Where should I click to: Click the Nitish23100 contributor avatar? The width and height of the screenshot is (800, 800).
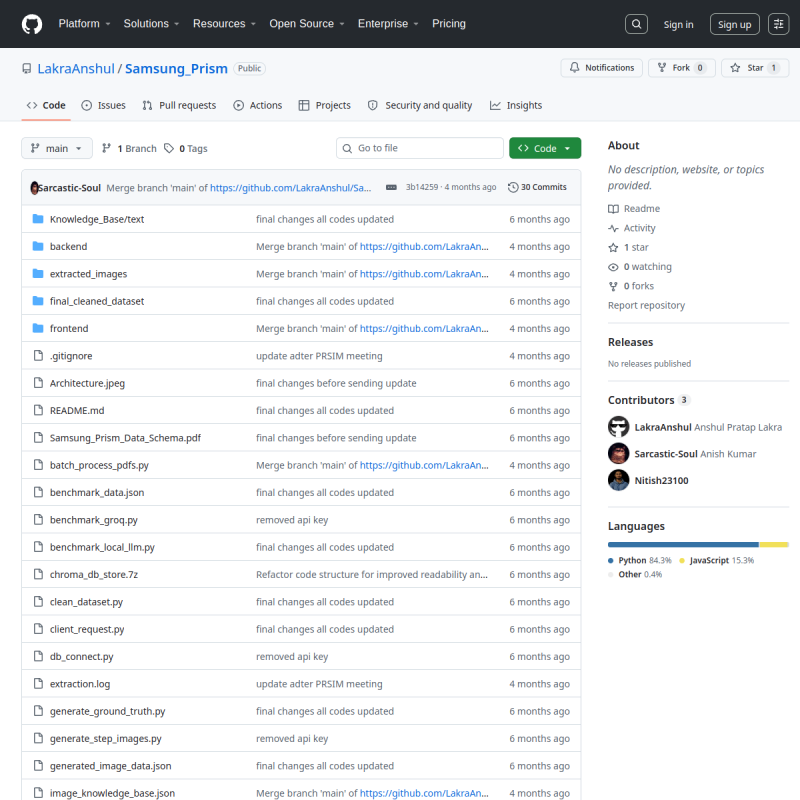click(618, 480)
